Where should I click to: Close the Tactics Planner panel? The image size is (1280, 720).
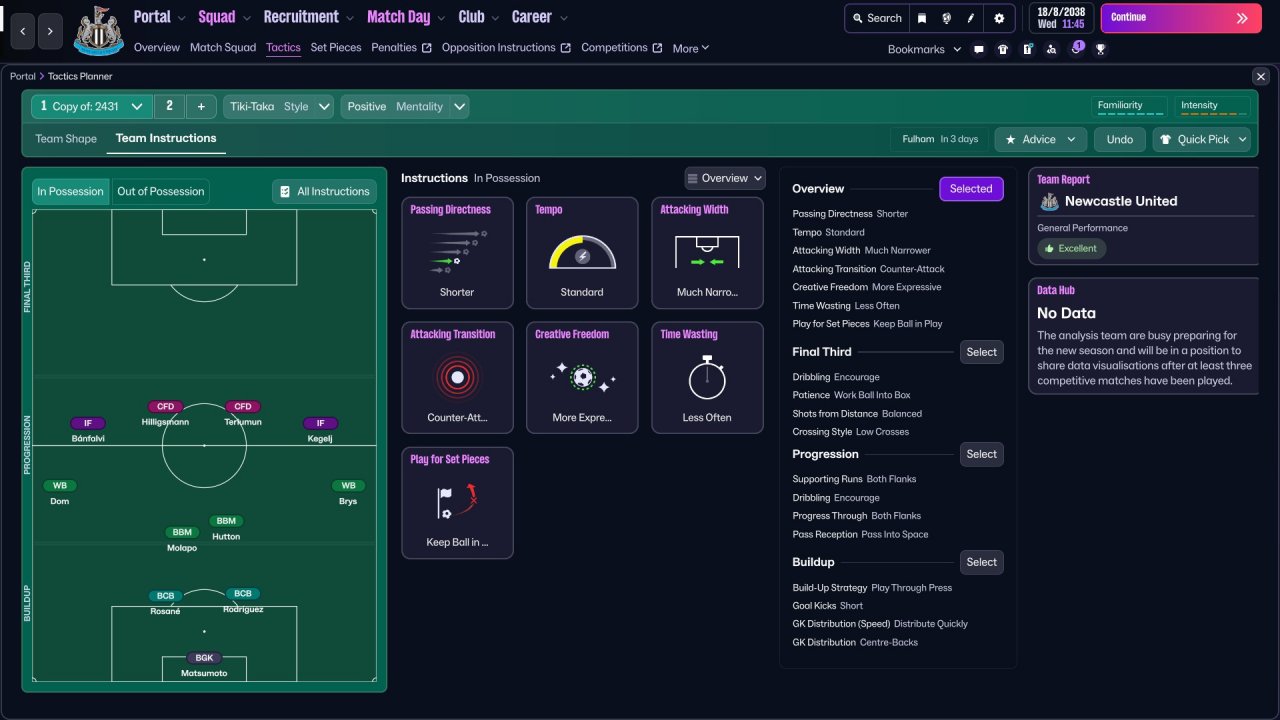[x=1260, y=76]
